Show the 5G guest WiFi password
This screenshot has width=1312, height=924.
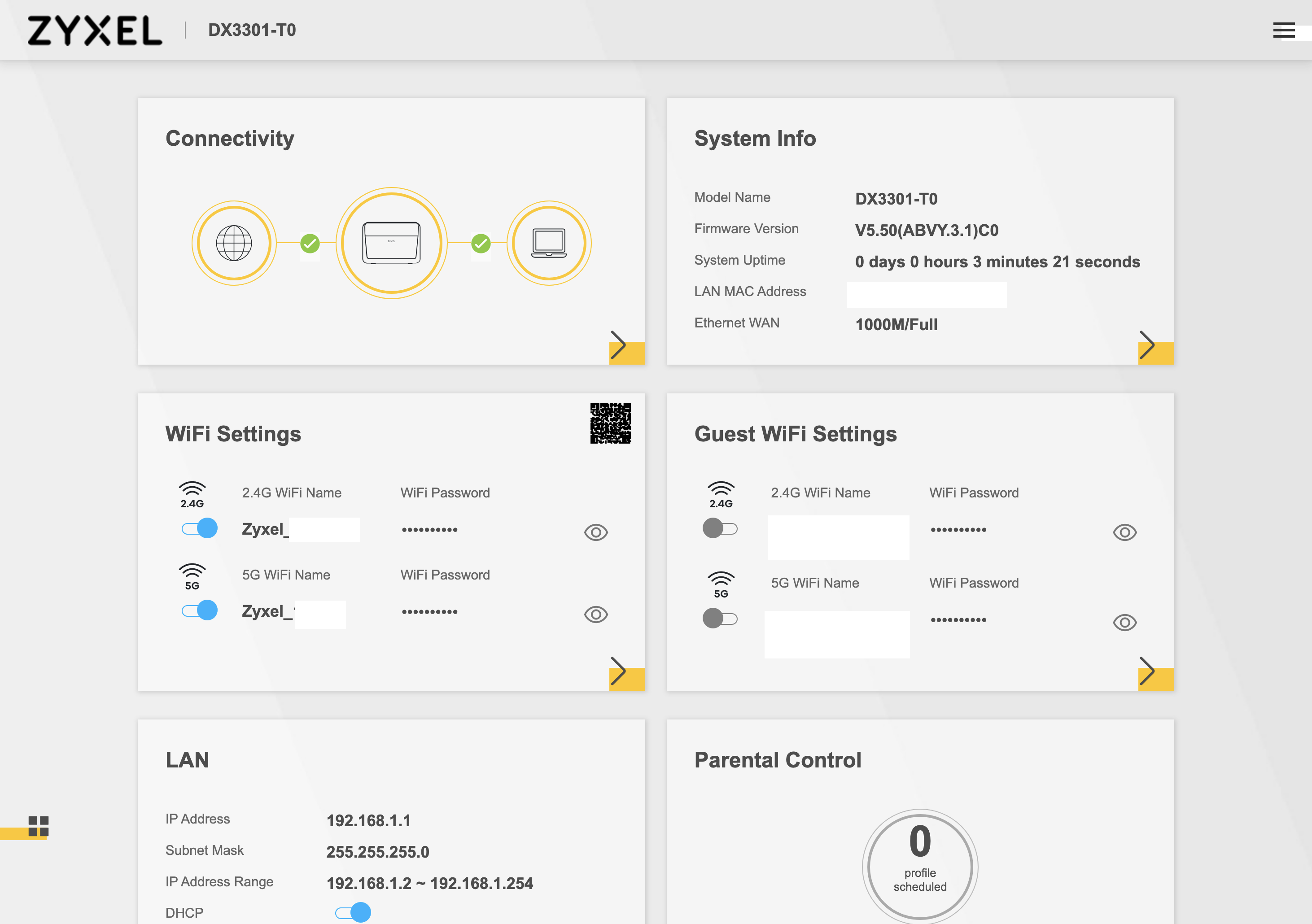[x=1124, y=623]
